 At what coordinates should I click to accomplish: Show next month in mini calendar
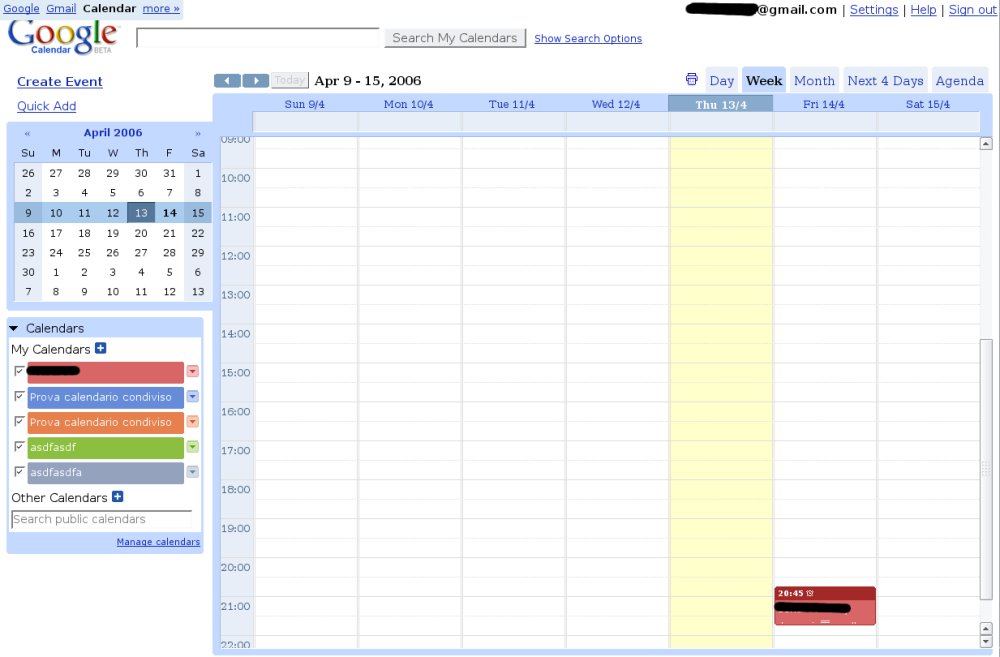(198, 133)
